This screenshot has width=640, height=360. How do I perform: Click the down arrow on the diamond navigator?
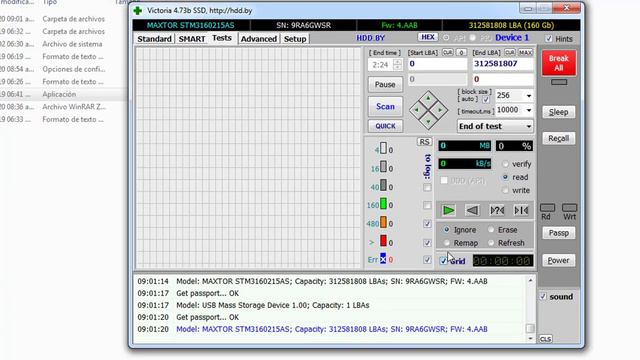[428, 122]
